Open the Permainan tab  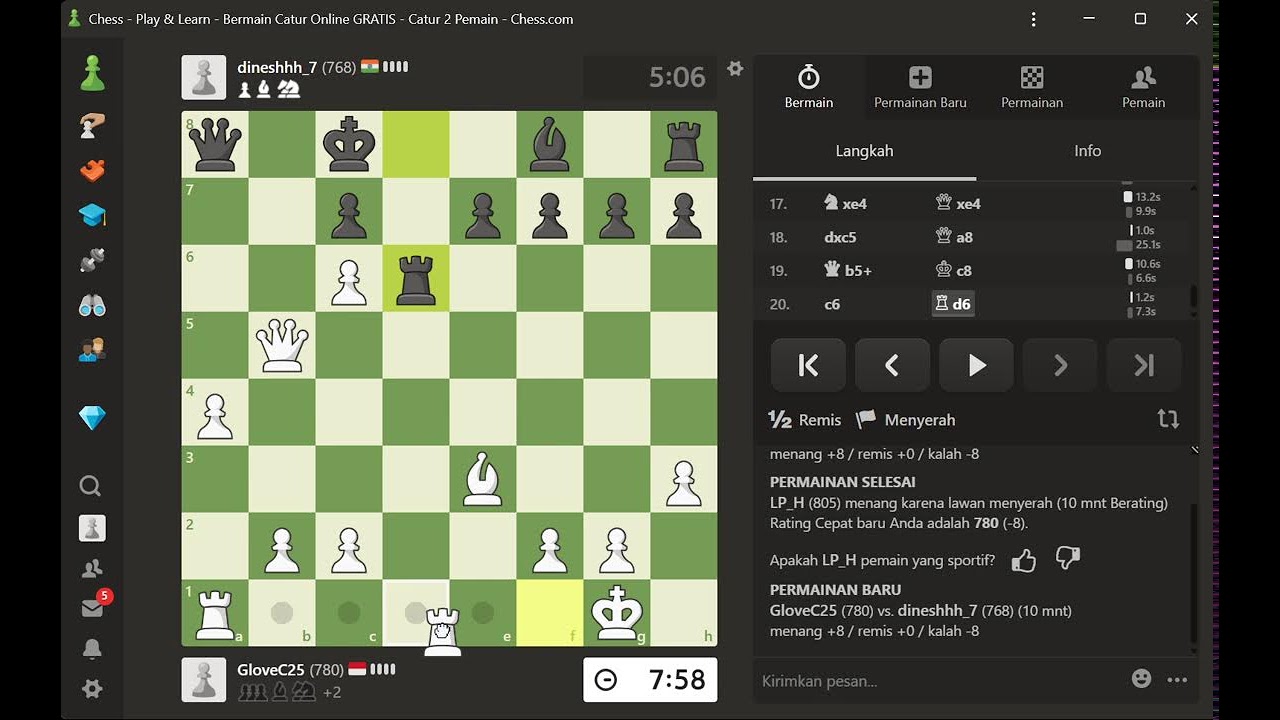click(1032, 88)
